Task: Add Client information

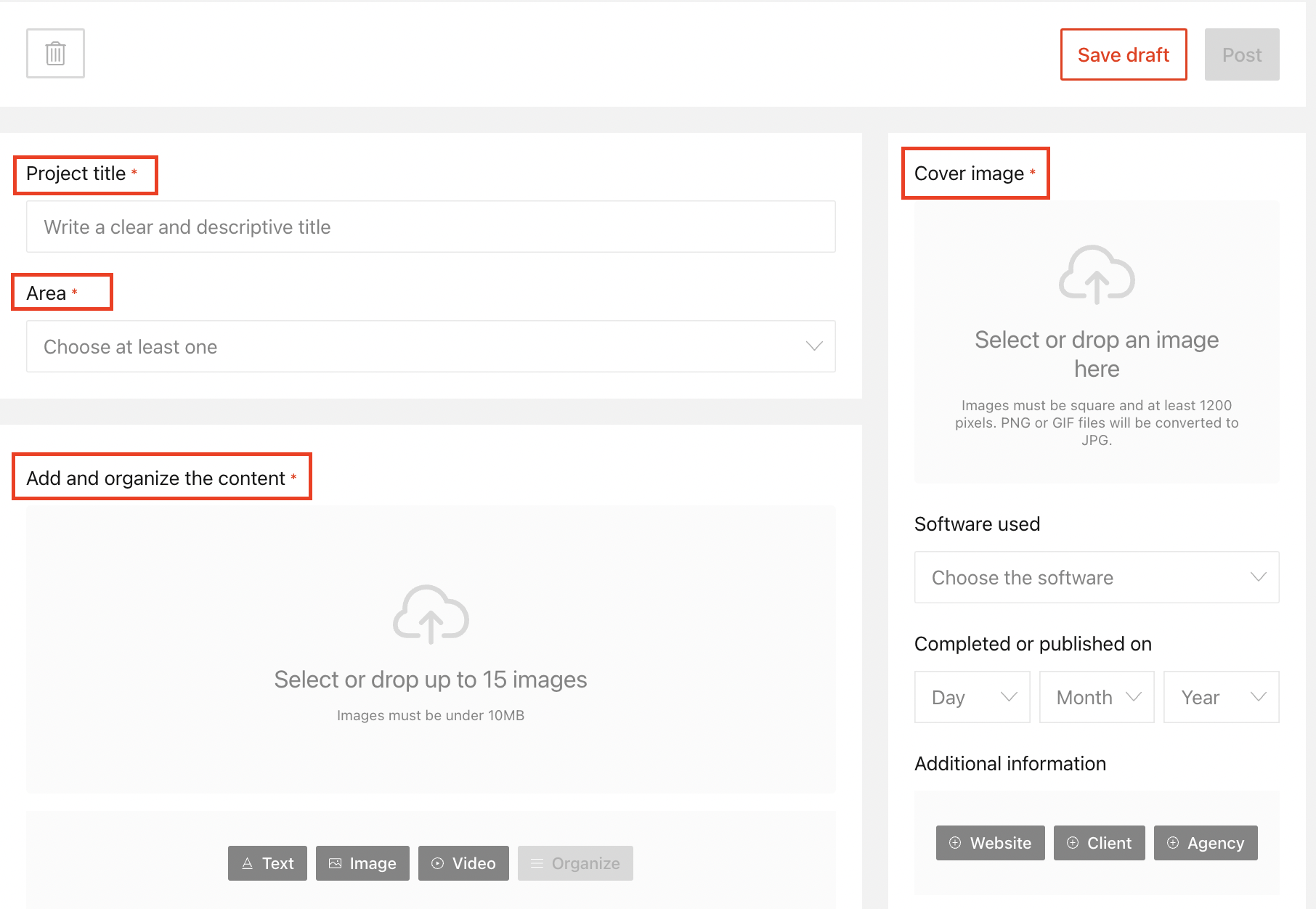Action: coord(1100,843)
